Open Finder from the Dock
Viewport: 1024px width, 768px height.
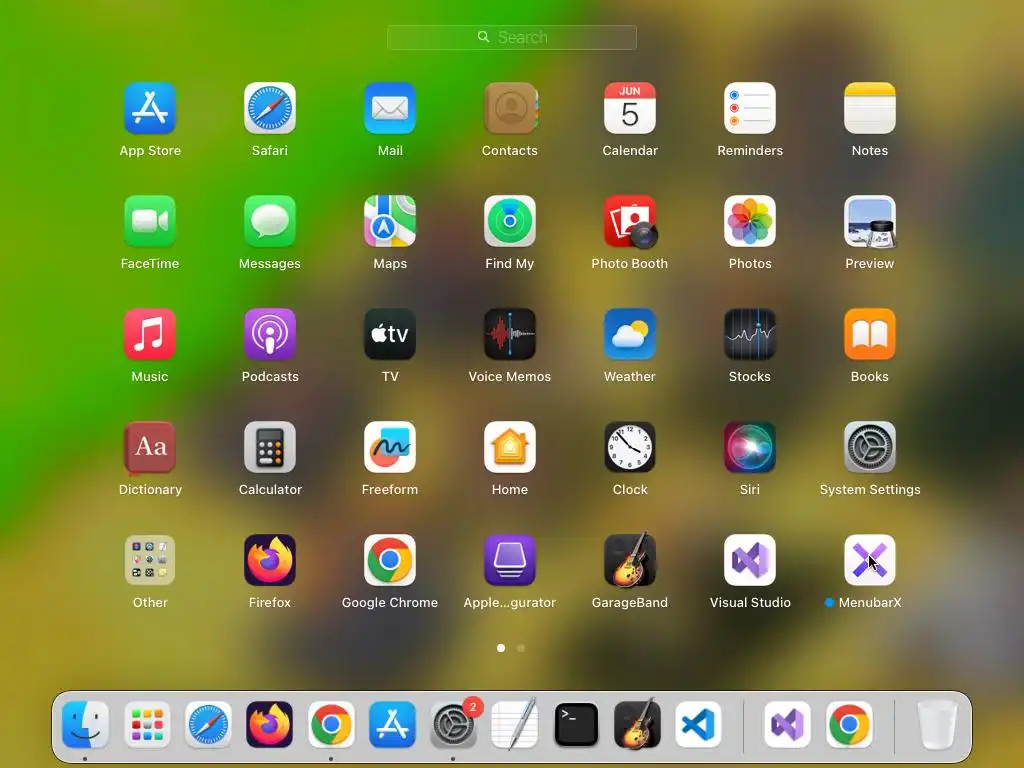(x=86, y=724)
